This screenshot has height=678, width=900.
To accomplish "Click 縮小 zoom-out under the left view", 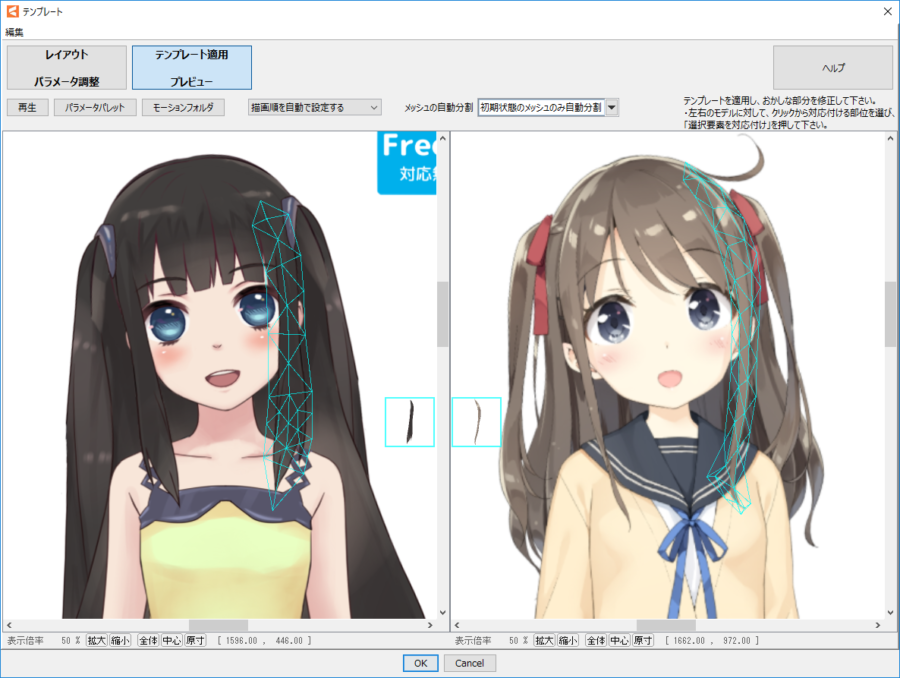I will (x=120, y=640).
